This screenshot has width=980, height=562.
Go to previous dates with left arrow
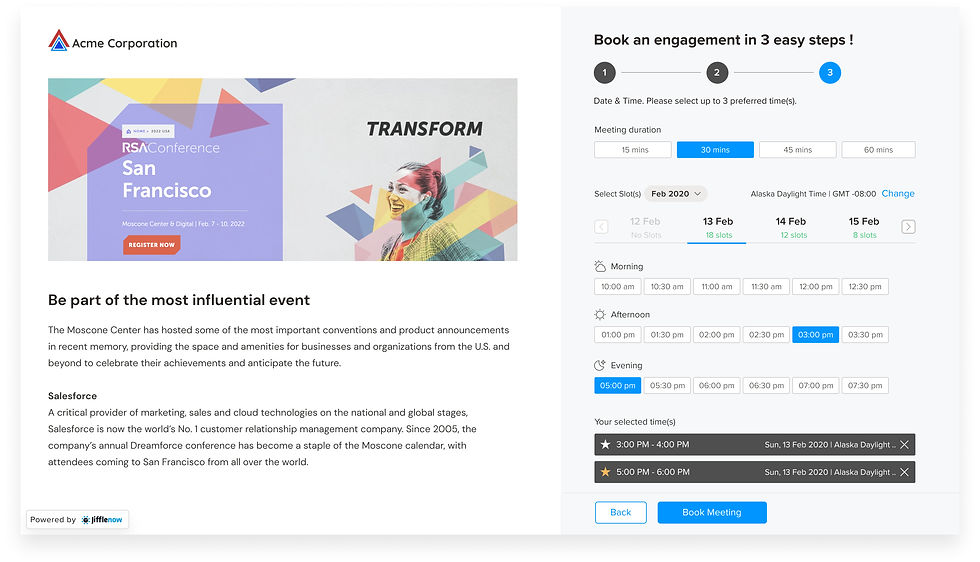pyautogui.click(x=601, y=227)
